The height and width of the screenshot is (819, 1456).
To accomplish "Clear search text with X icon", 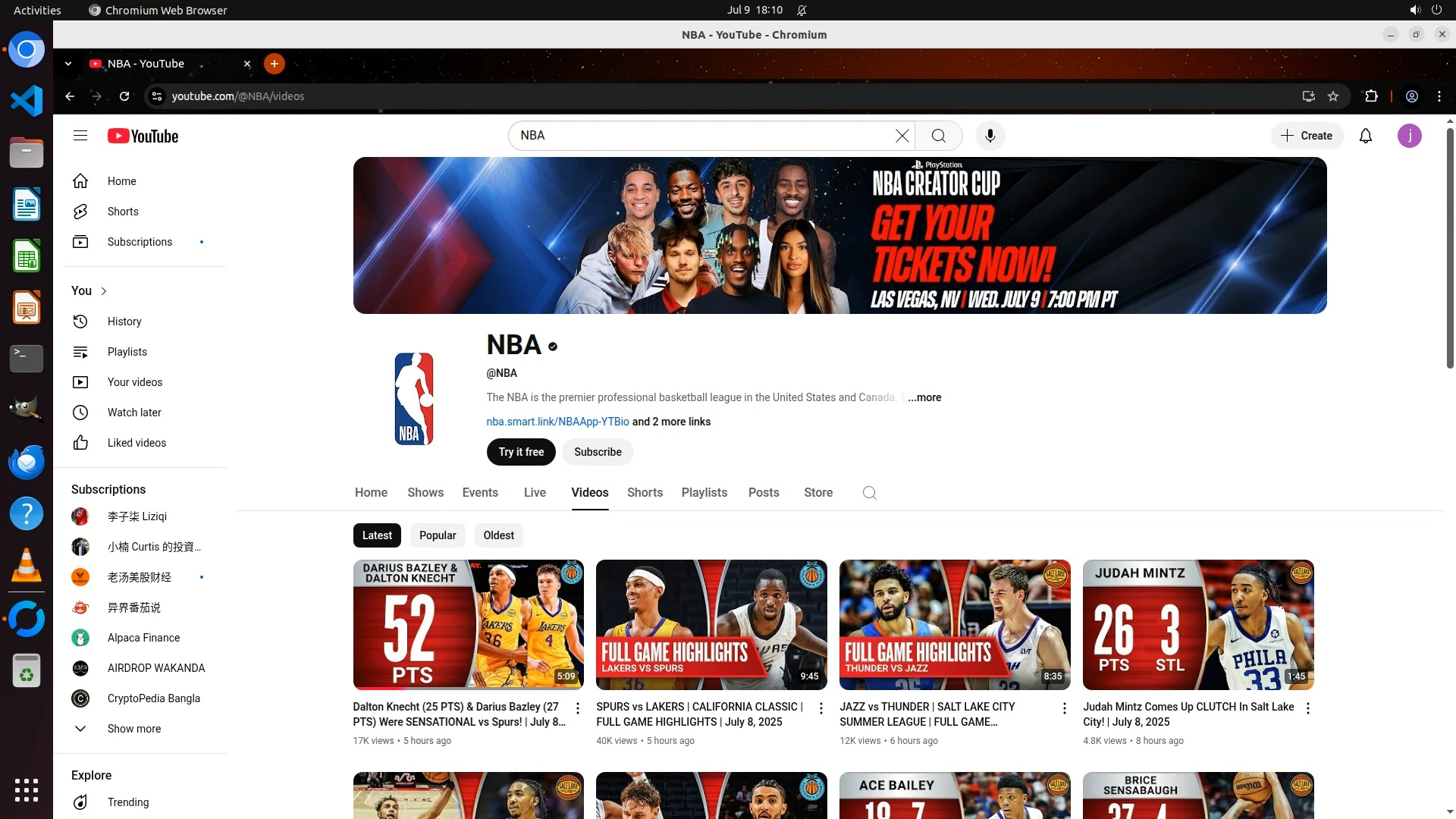I will tap(902, 136).
